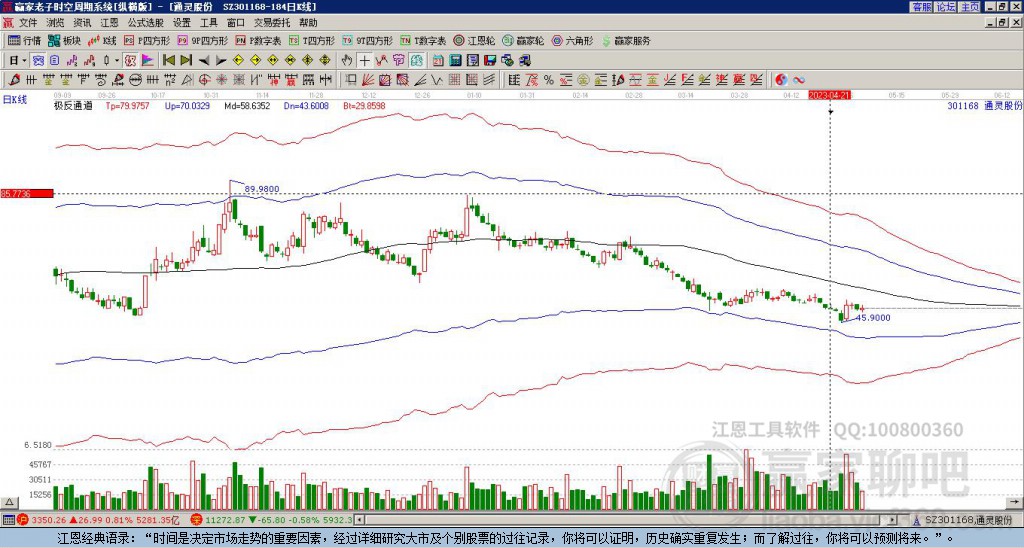
Task: Click the calendar 21 icon
Action: click(x=438, y=61)
